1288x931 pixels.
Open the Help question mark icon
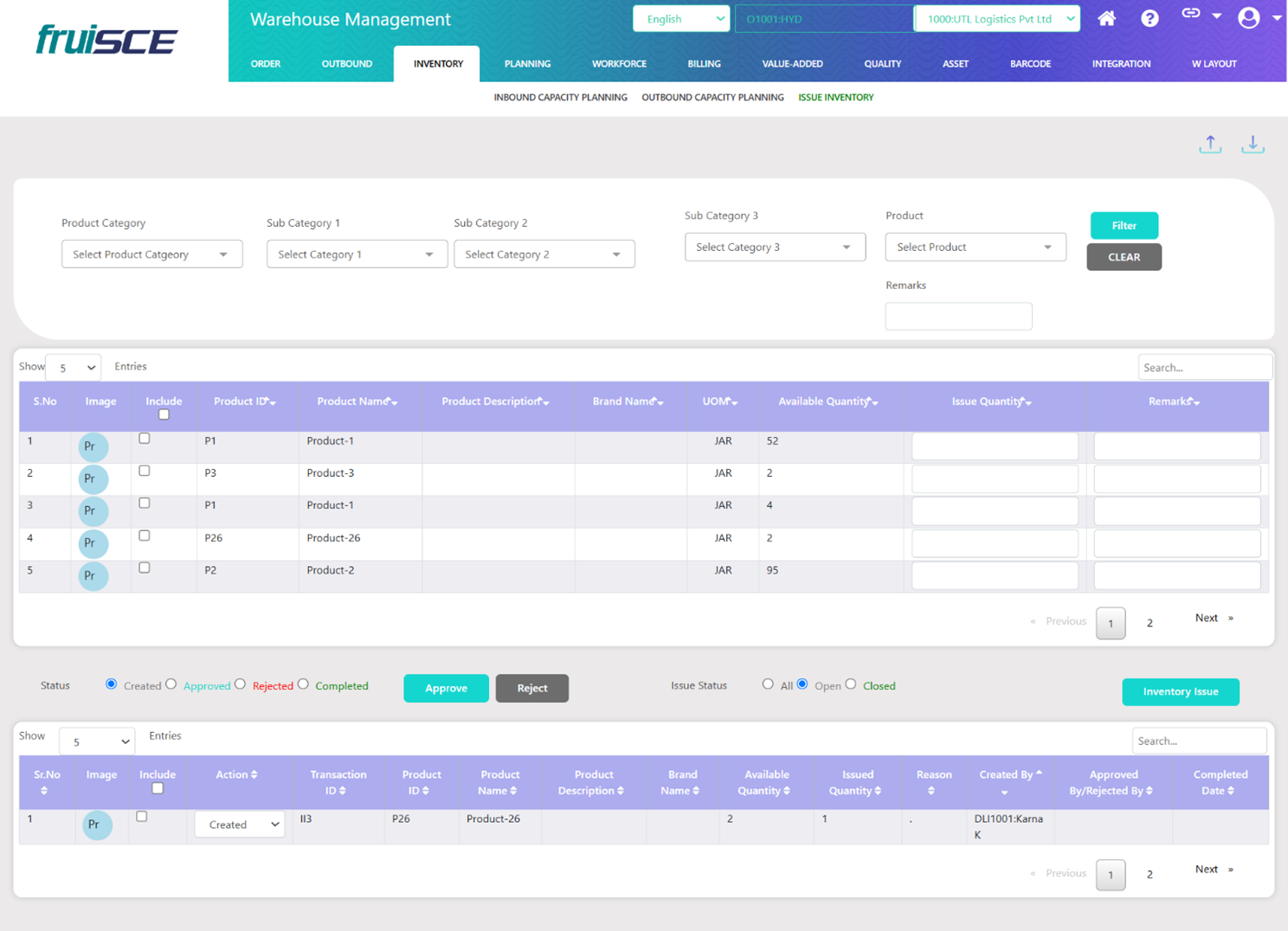click(x=1150, y=19)
